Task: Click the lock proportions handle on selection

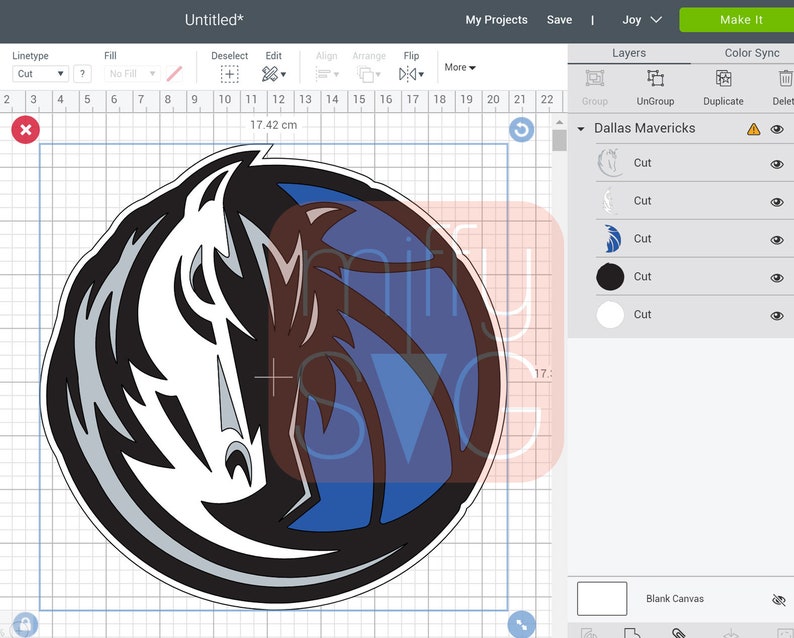Action: (25, 625)
